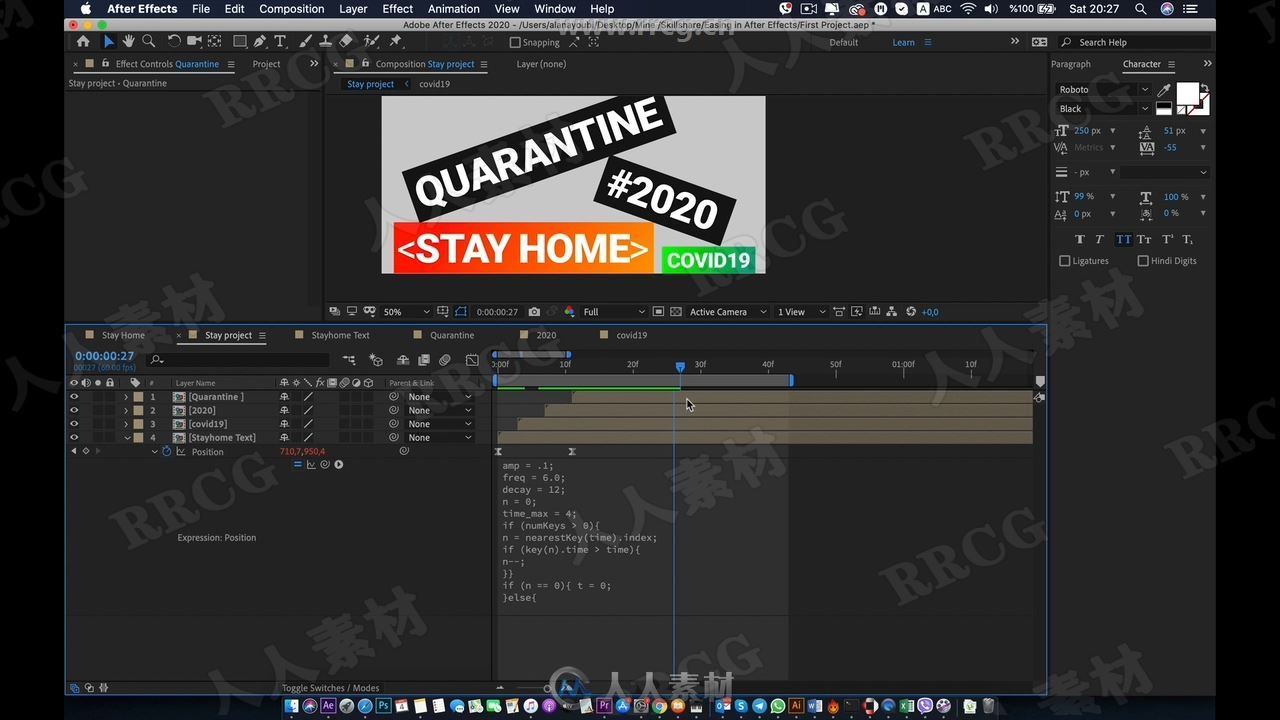Viewport: 1280px width, 720px height.
Task: Expand the Quarantine layer properties
Action: [x=126, y=397]
